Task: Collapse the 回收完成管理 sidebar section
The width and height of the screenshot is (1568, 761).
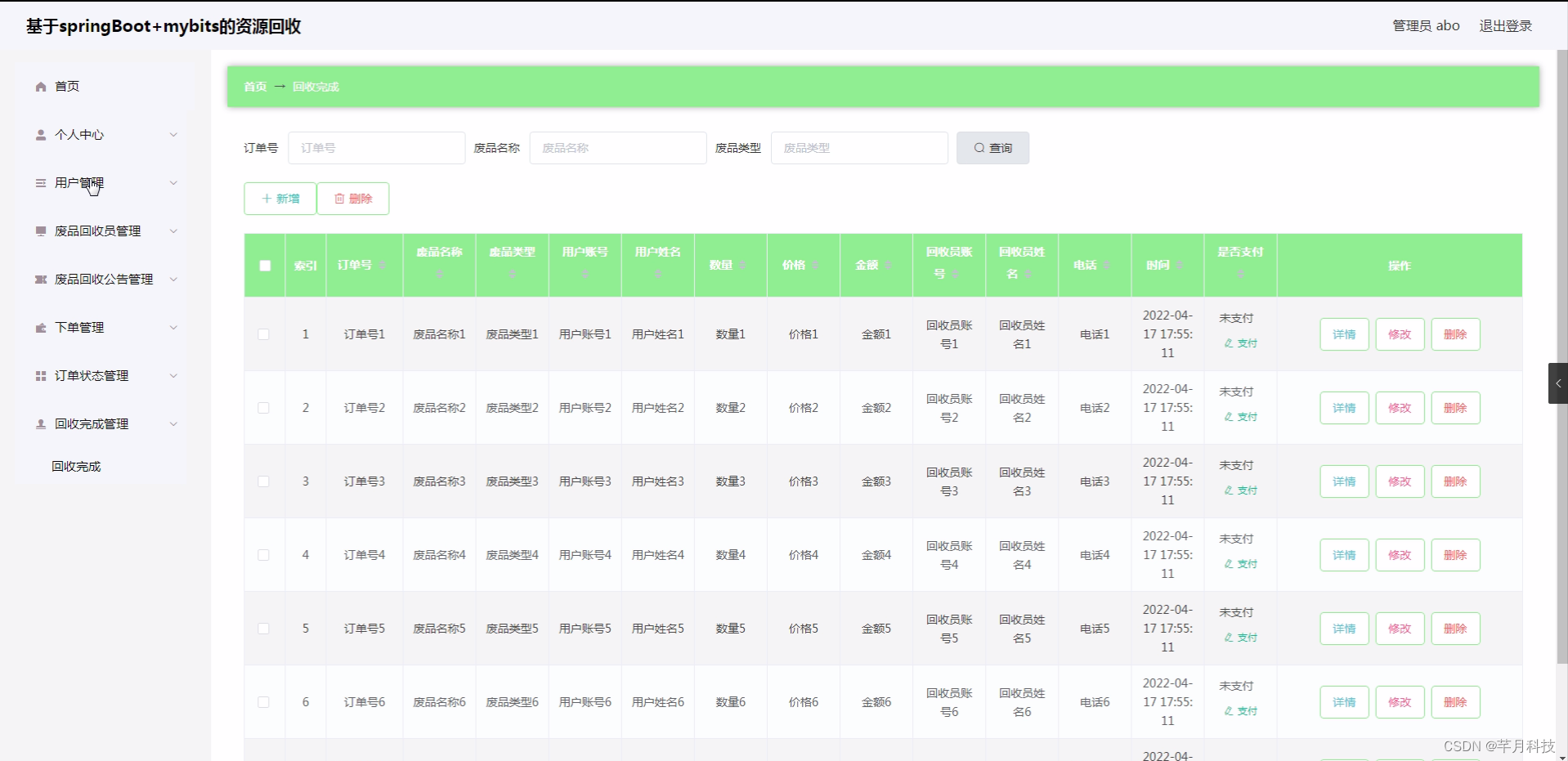Action: pyautogui.click(x=173, y=423)
